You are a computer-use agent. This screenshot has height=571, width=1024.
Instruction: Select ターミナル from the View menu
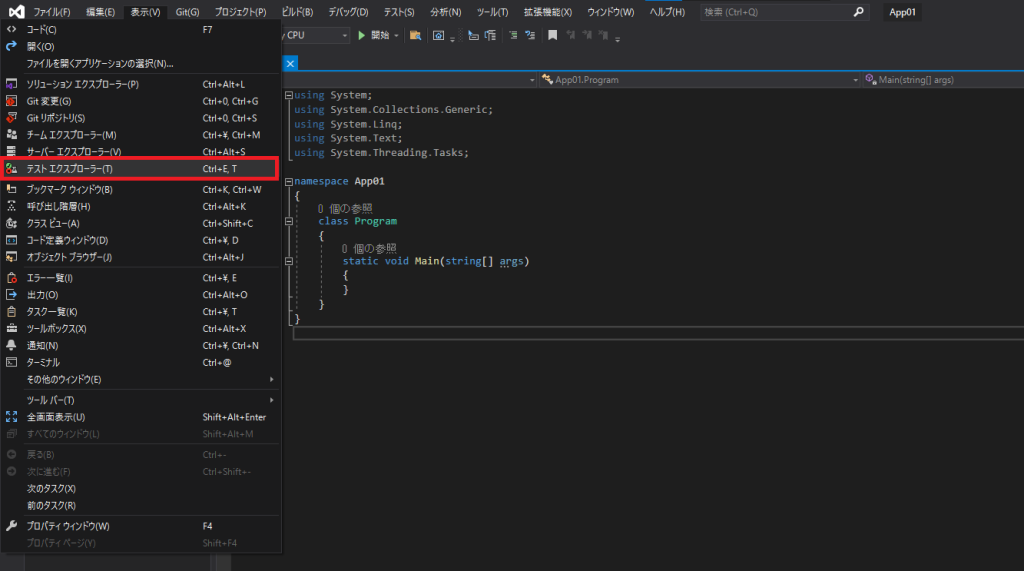point(43,362)
